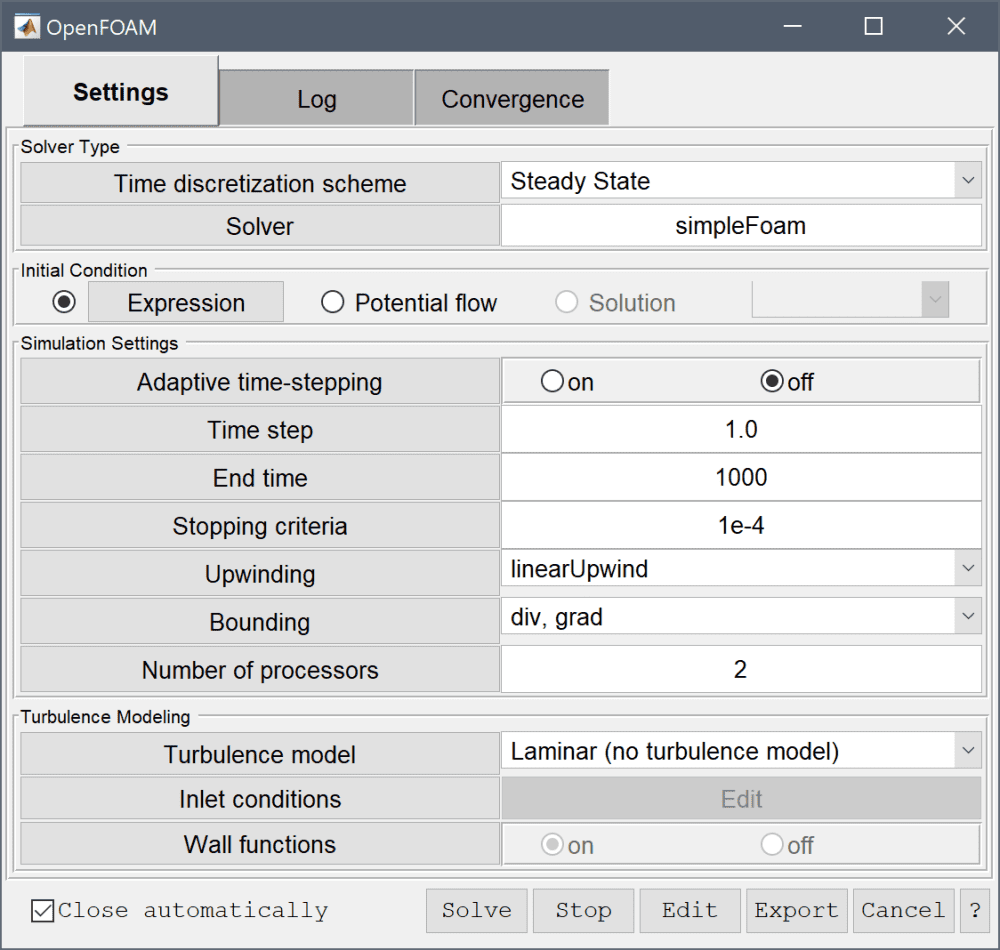The width and height of the screenshot is (1000, 950).
Task: Open the Upwinding dropdown showing linearUpwind
Action: click(x=741, y=569)
